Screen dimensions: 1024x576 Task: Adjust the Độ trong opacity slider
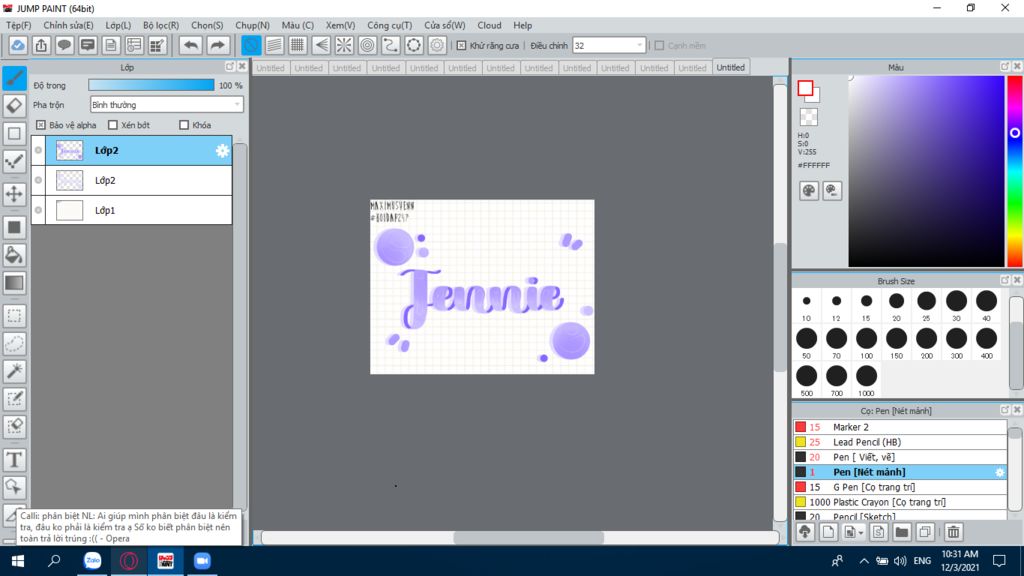click(151, 85)
